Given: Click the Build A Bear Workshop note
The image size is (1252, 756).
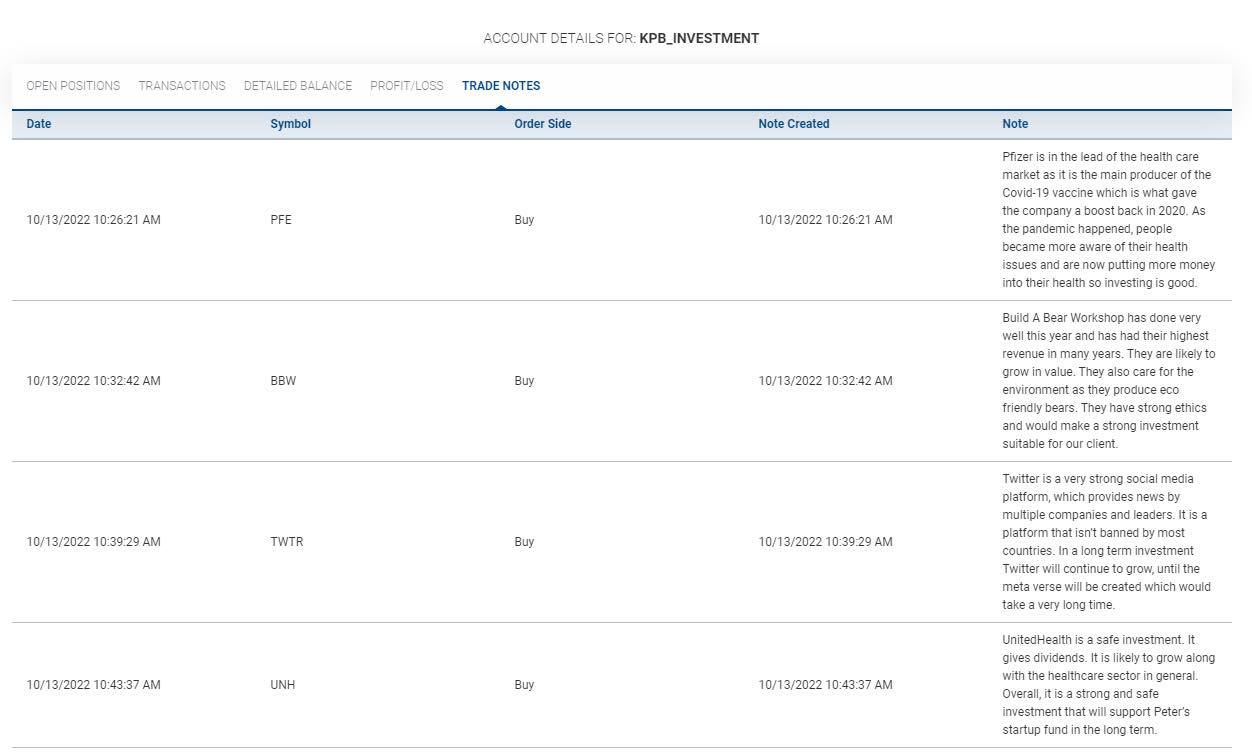Looking at the screenshot, I should pyautogui.click(x=1109, y=381).
